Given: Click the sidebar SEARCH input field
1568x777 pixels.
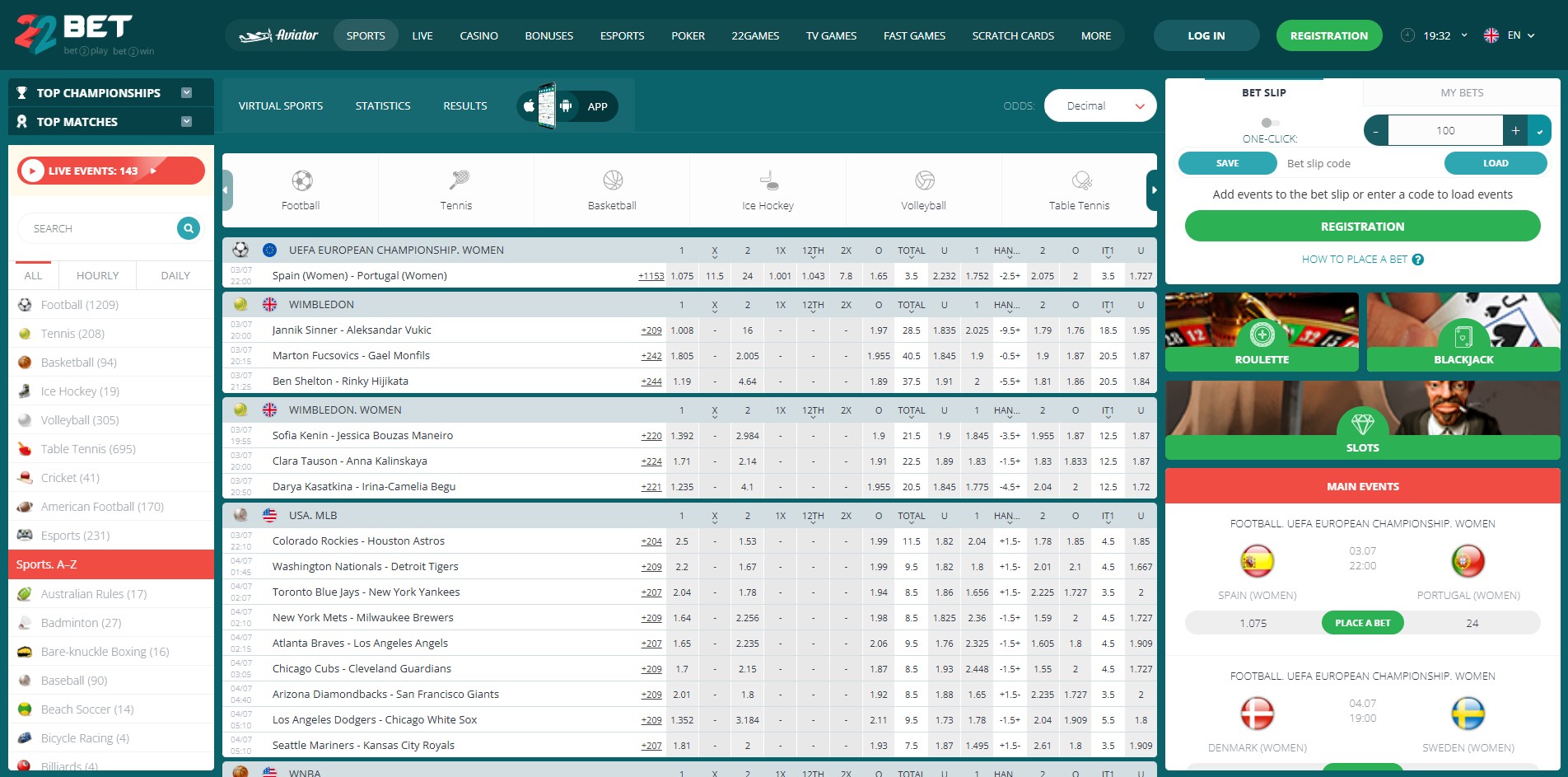Looking at the screenshot, I should pos(97,228).
